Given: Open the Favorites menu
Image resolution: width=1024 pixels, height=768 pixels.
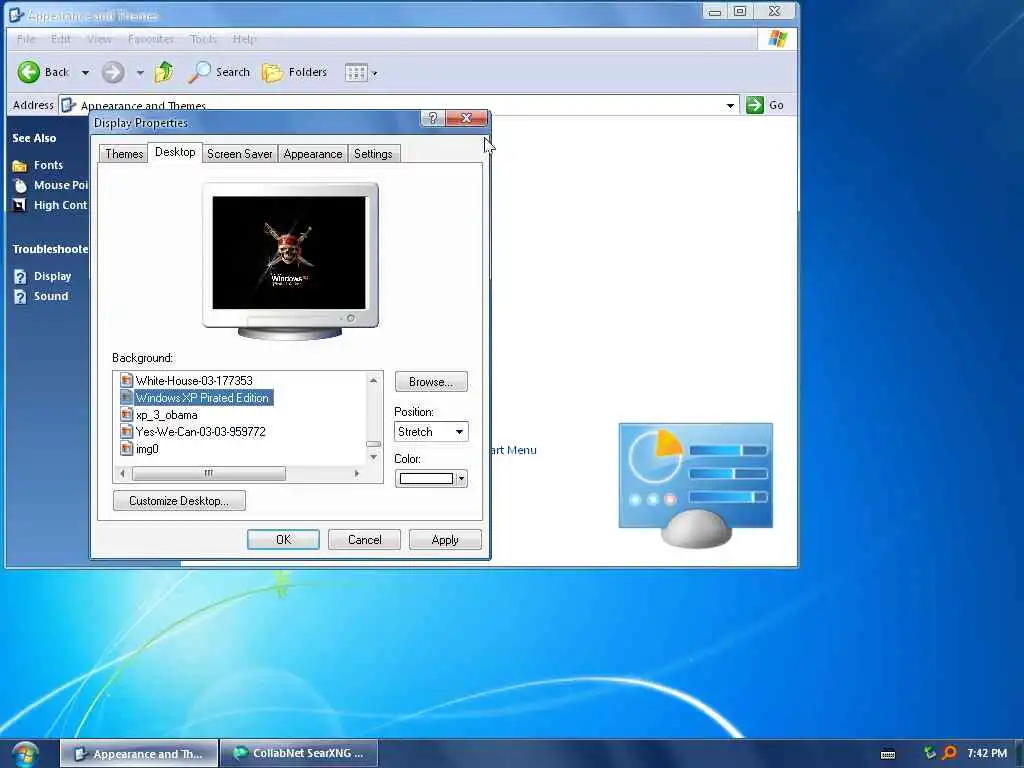Looking at the screenshot, I should pyautogui.click(x=151, y=39).
